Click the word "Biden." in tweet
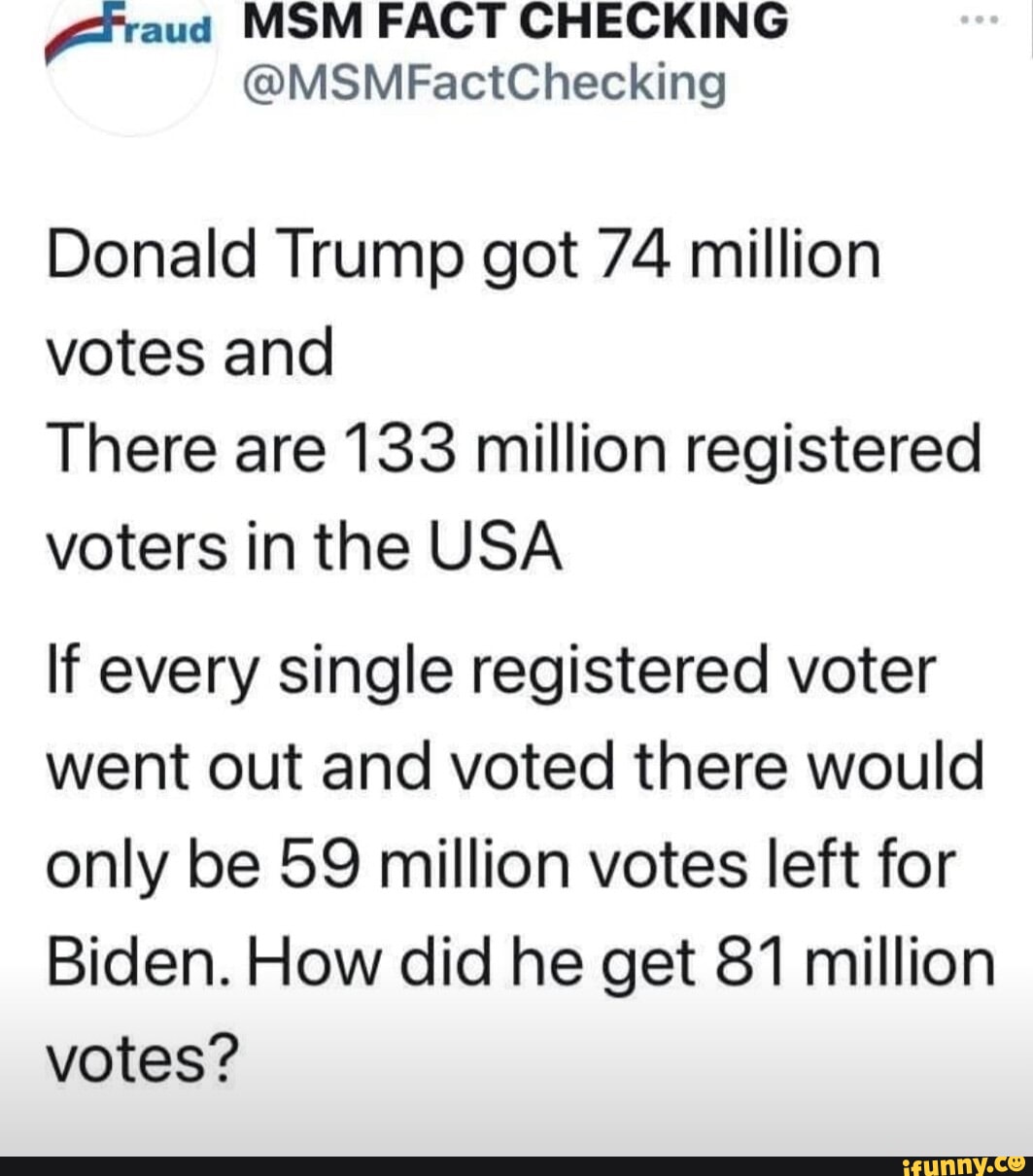This screenshot has width=1033, height=1176. tap(121, 961)
